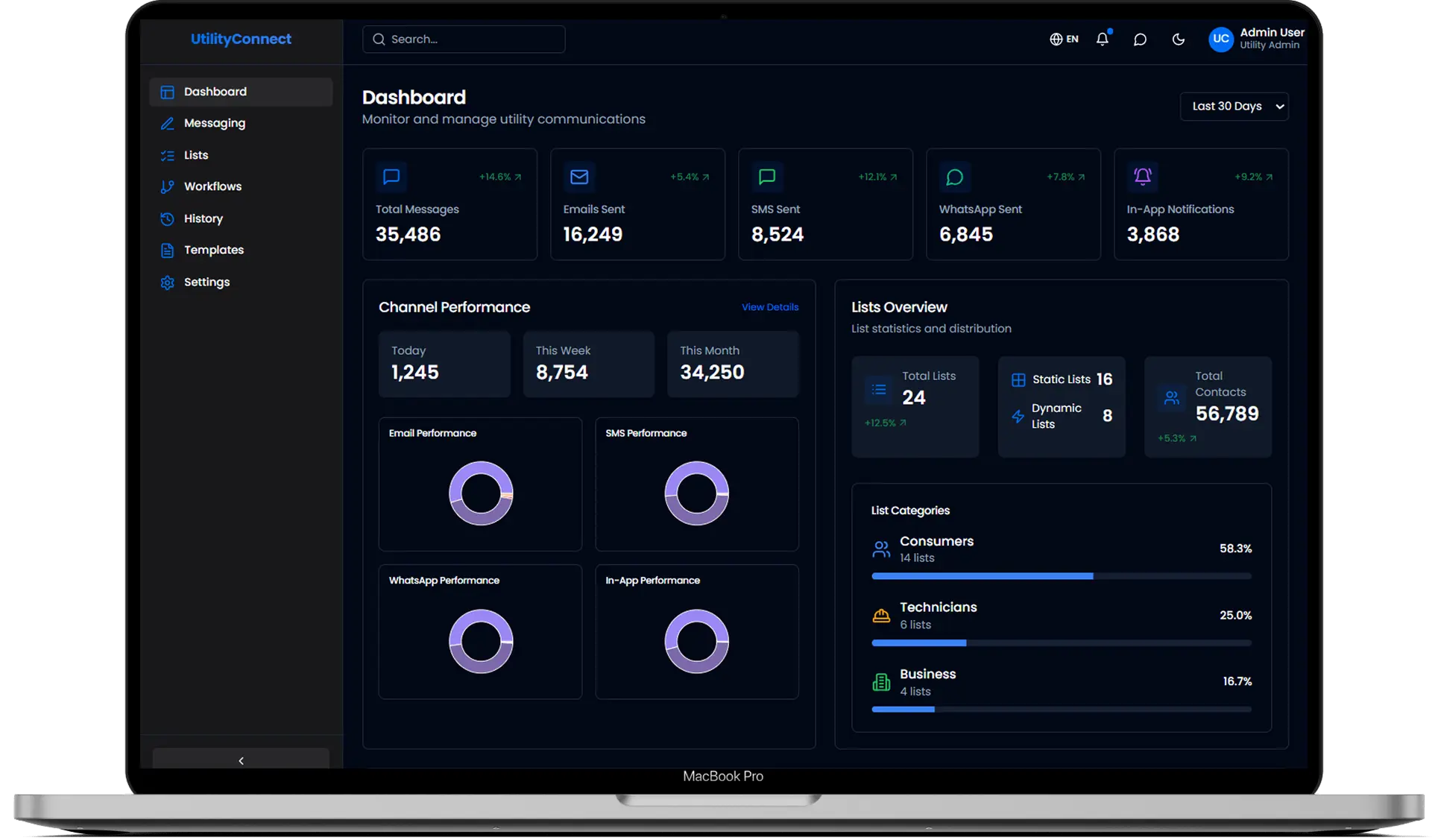Switch to the Dashboard menu item
1438x840 pixels.
pos(215,91)
